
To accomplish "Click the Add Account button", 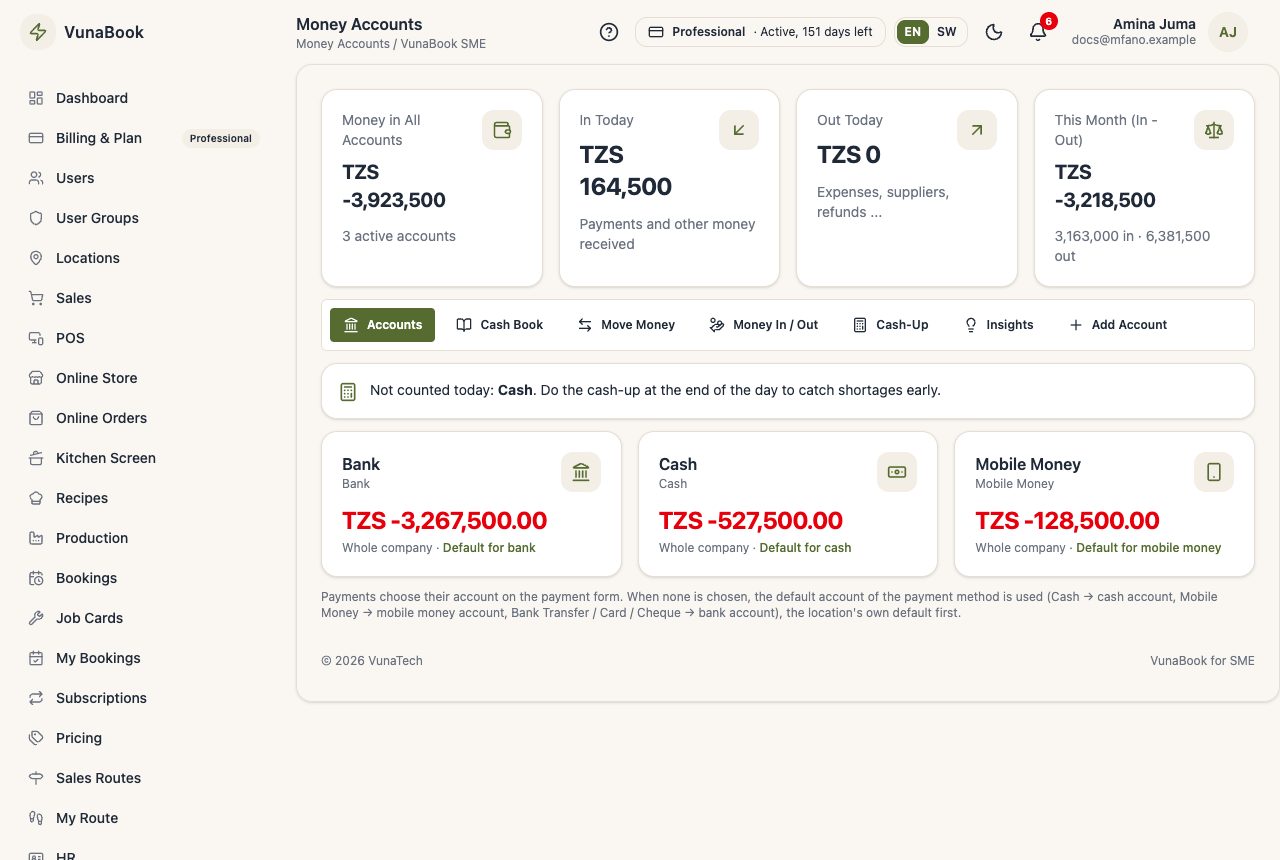I will (x=1118, y=325).
